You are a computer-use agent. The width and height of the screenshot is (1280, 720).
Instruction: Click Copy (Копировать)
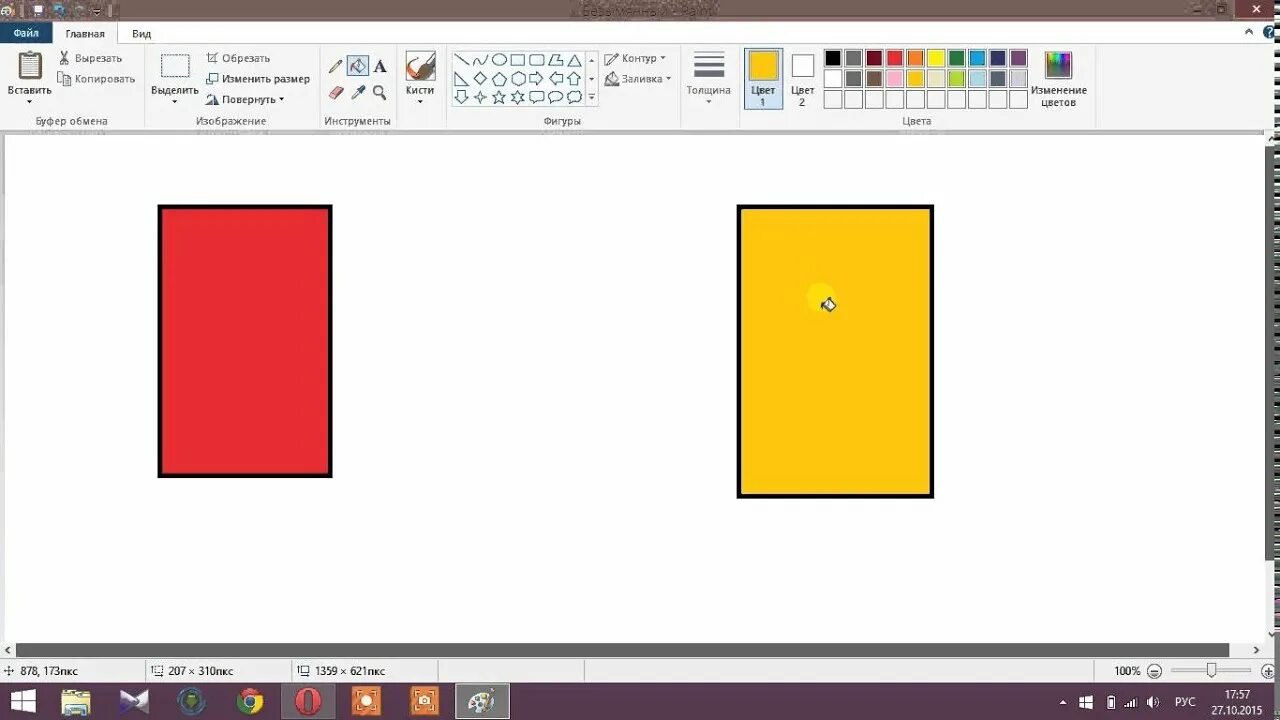click(x=96, y=78)
